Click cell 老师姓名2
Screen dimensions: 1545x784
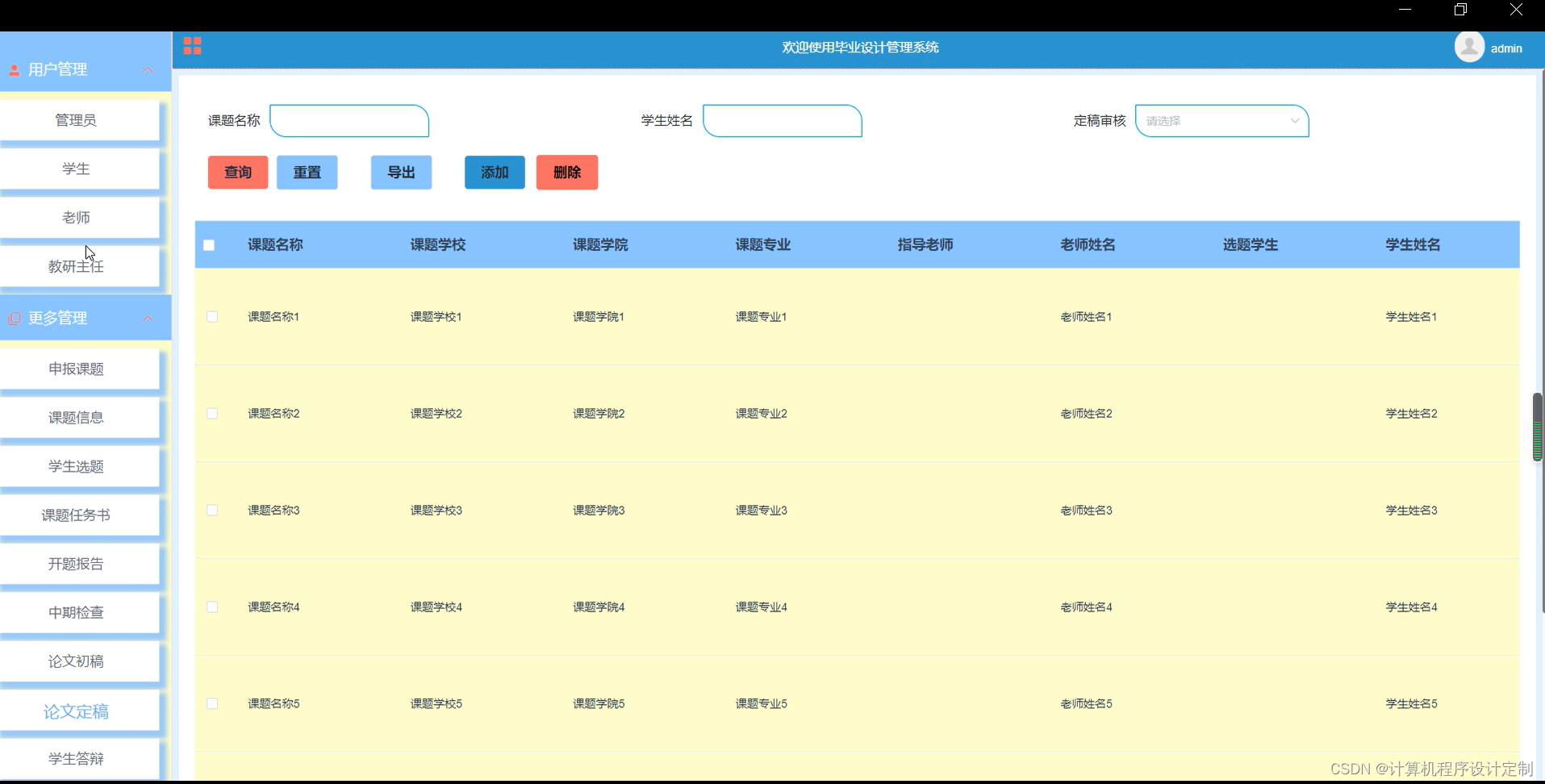click(1087, 414)
